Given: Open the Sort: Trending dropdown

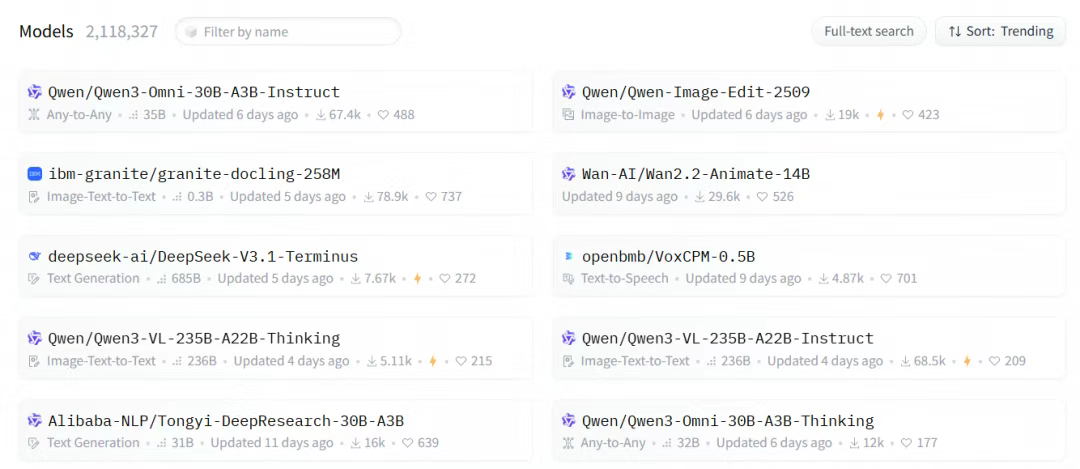Looking at the screenshot, I should click(x=1001, y=31).
